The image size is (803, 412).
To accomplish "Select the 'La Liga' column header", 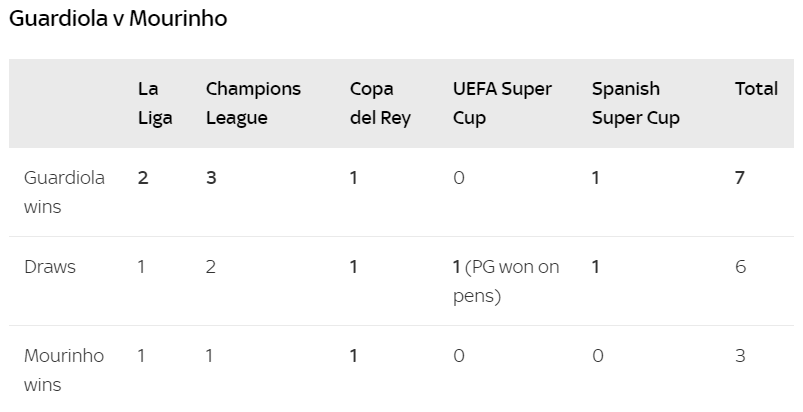I will click(155, 103).
